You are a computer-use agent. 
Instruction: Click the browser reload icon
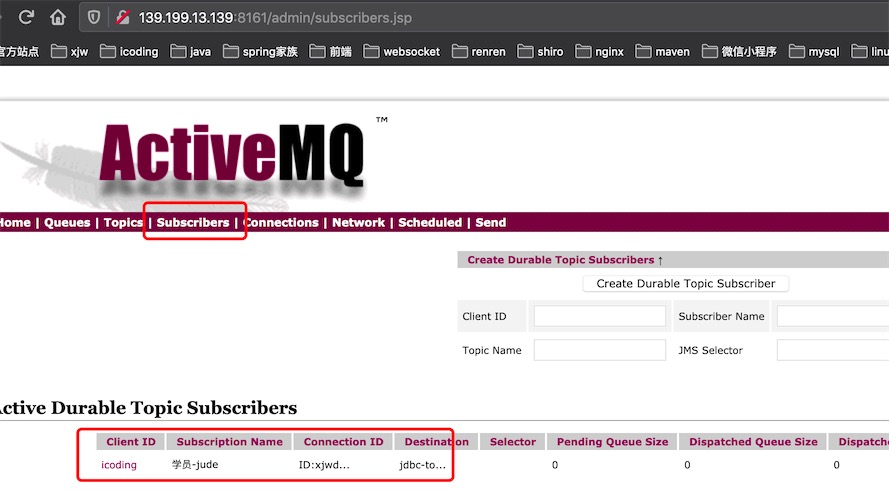coord(27,17)
